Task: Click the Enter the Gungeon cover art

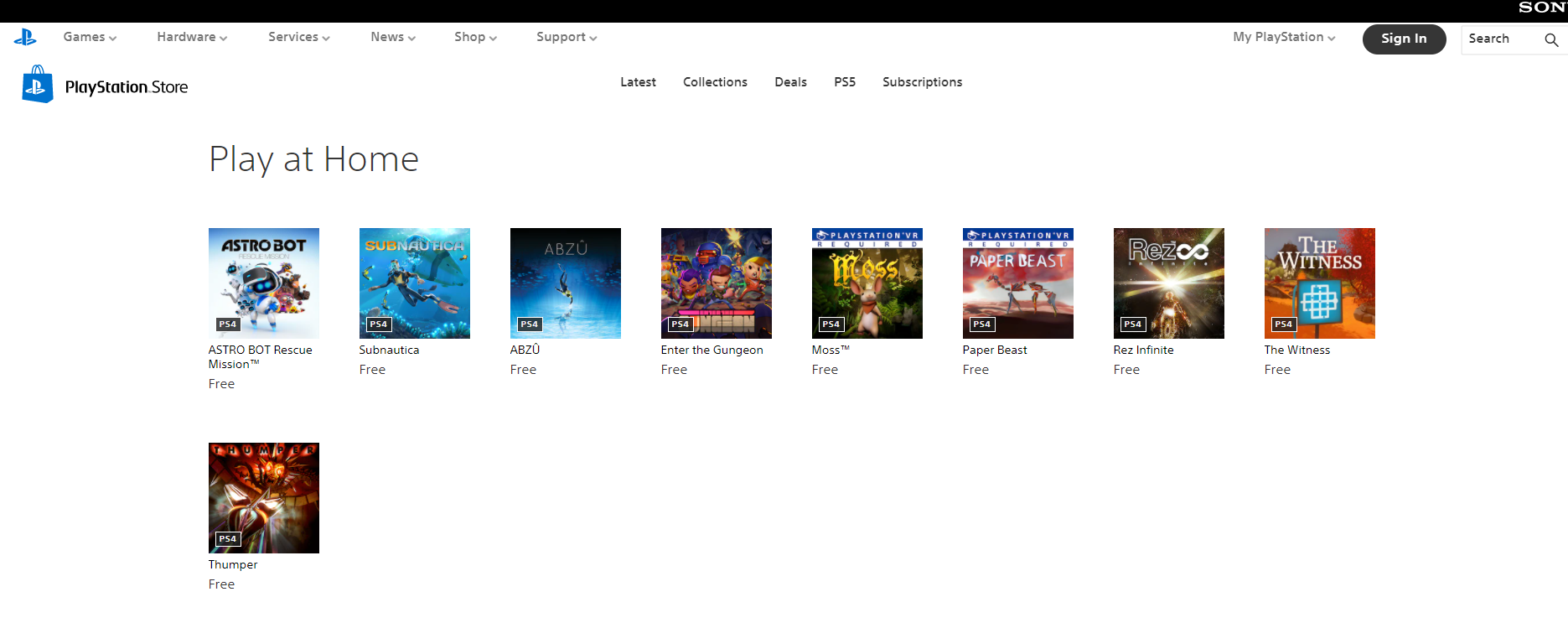Action: (717, 283)
